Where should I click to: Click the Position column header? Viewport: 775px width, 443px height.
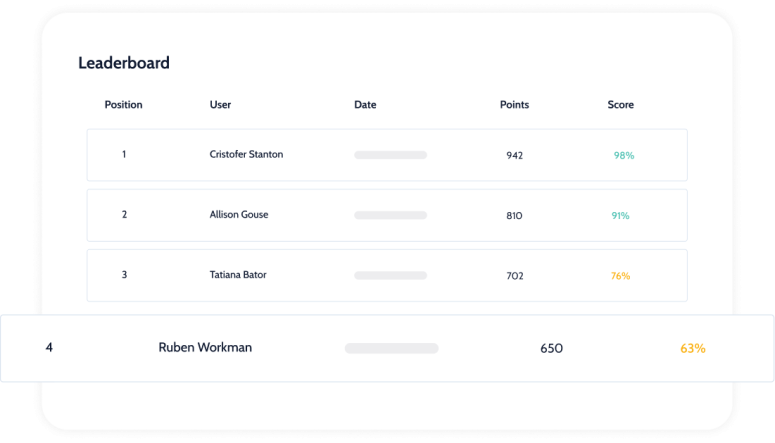123,105
